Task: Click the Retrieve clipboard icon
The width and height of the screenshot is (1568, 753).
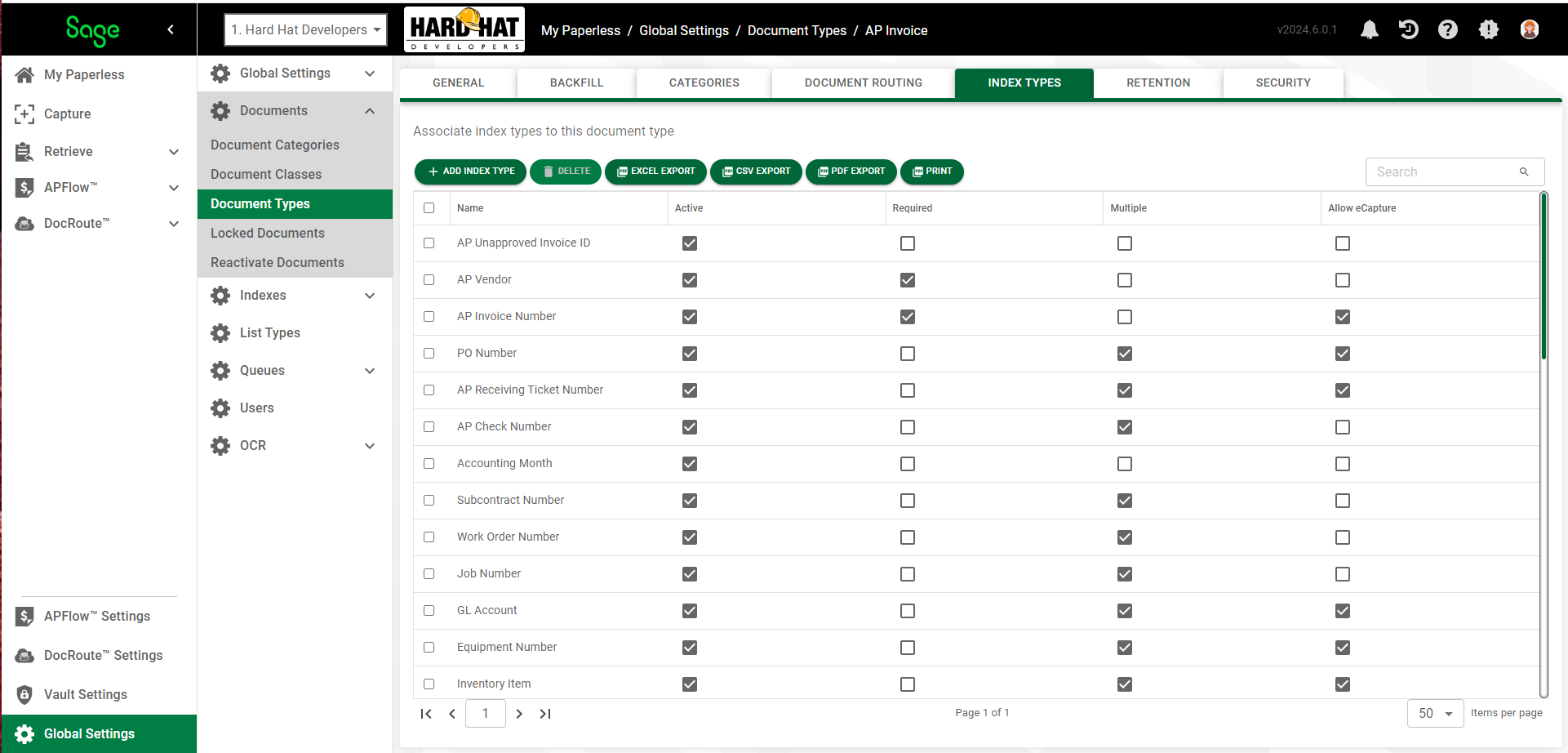Action: pyautogui.click(x=24, y=152)
